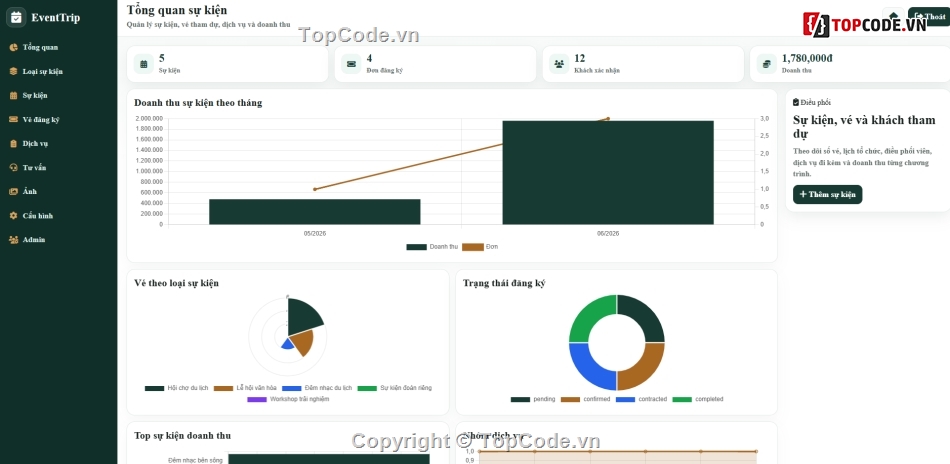Screen dimensions: 950x464
Task: Toggle Hội chợ du lịch legend entry
Action: [177, 388]
